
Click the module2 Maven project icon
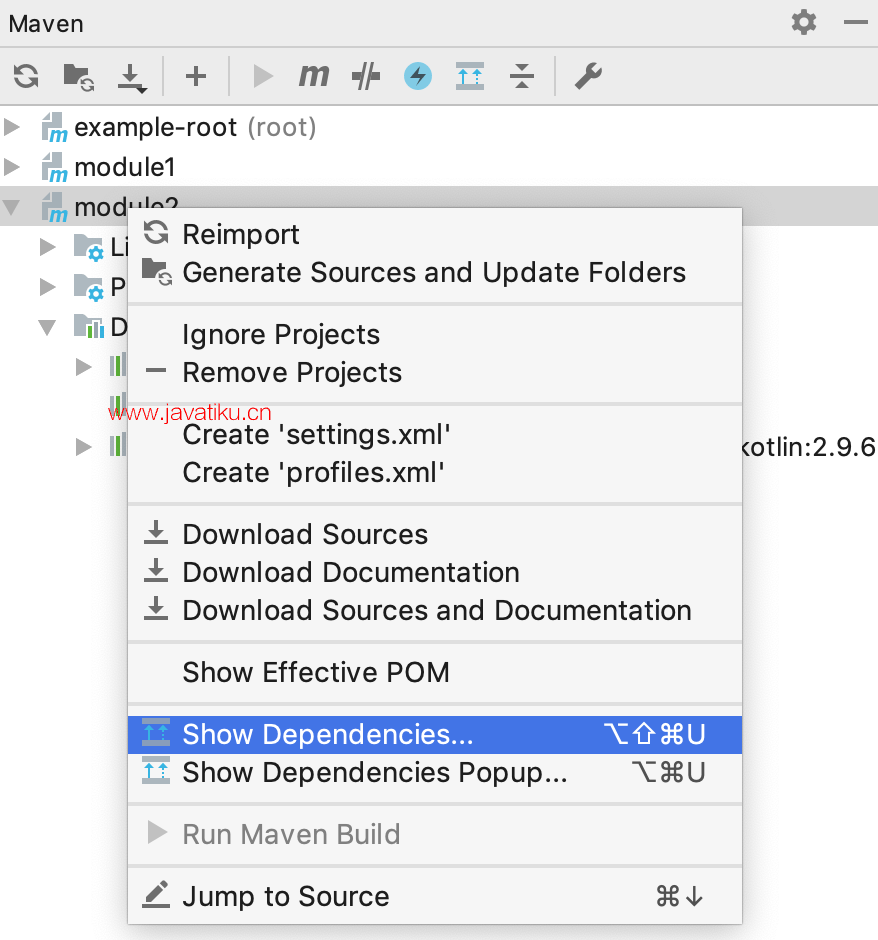54,207
